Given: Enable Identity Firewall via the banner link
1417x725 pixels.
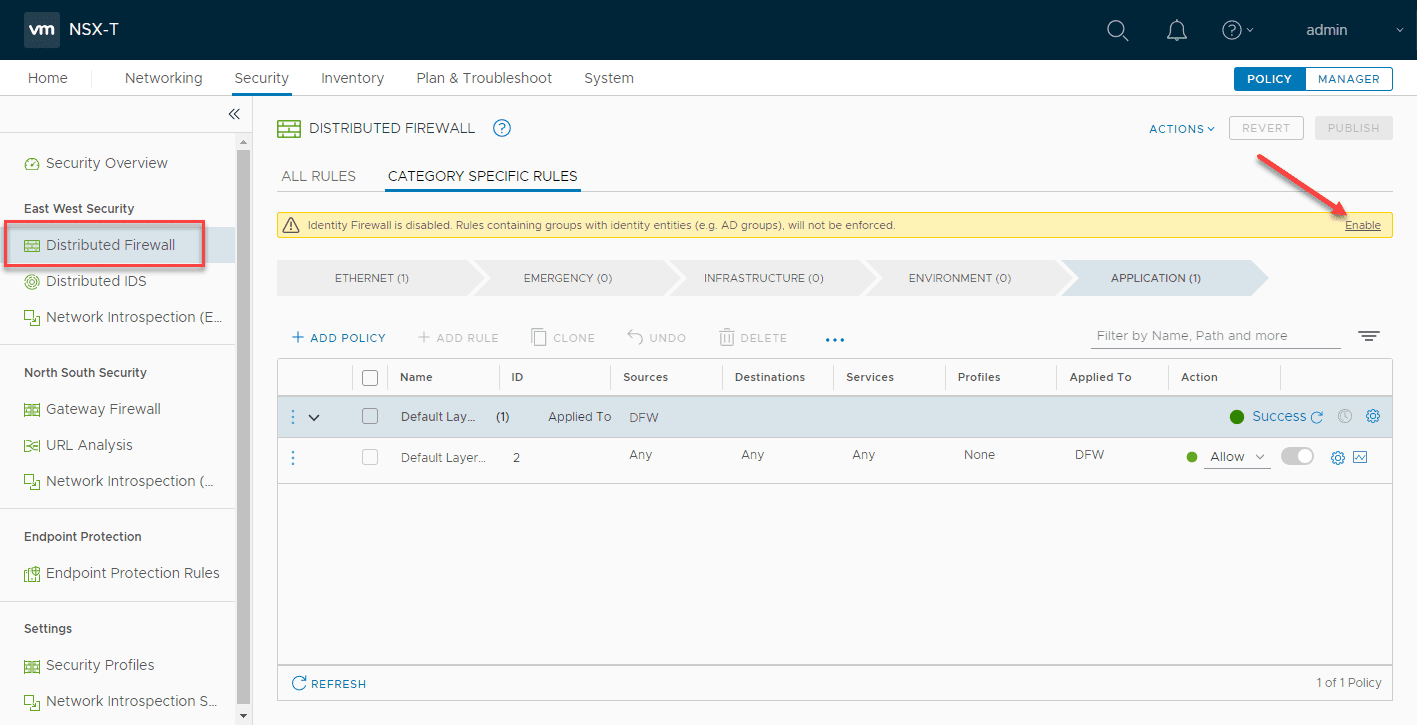Looking at the screenshot, I should (1363, 225).
